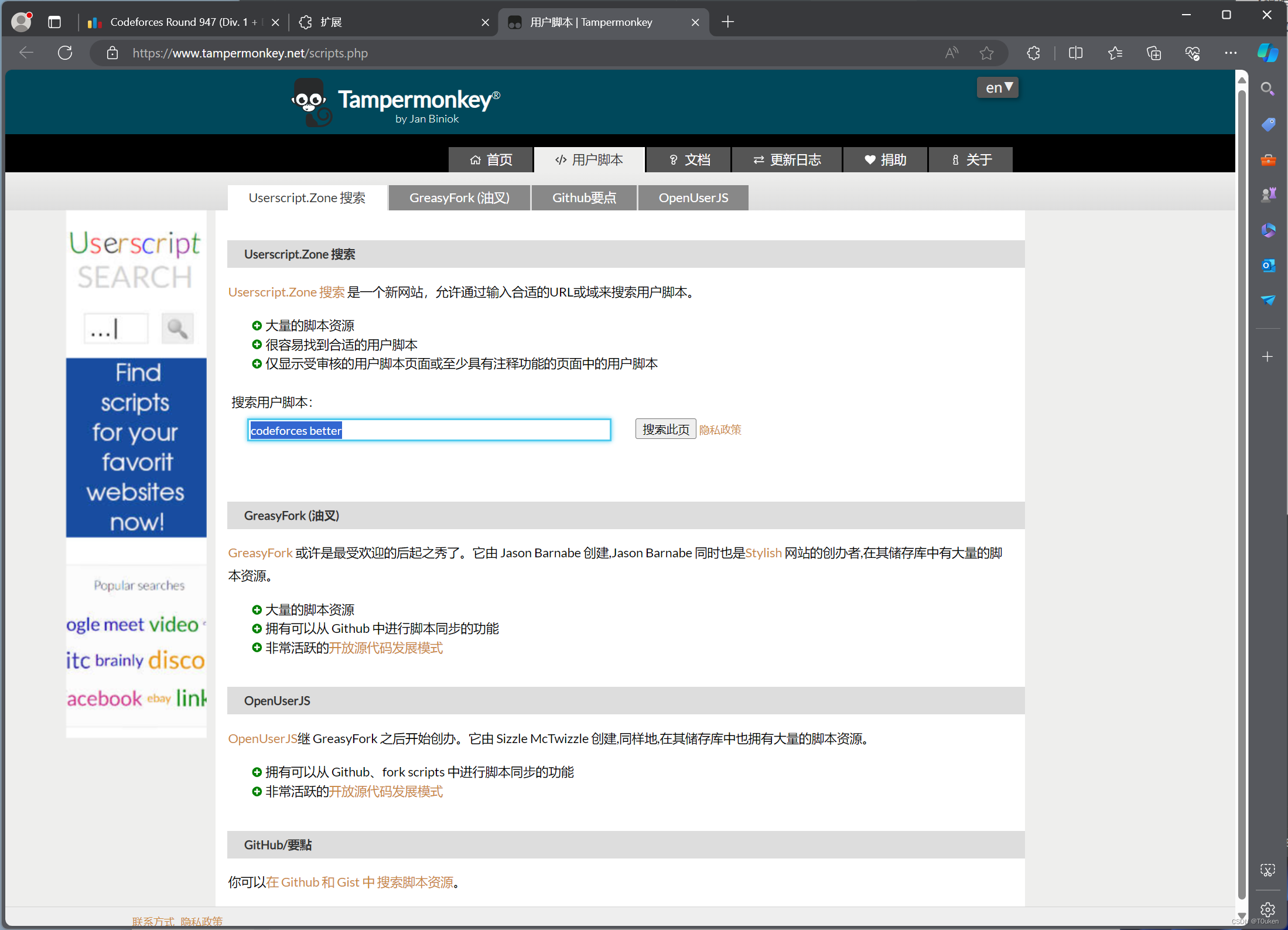The width and height of the screenshot is (1288, 930).
Task: Open the Copilot sidebar icon
Action: tap(1267, 53)
